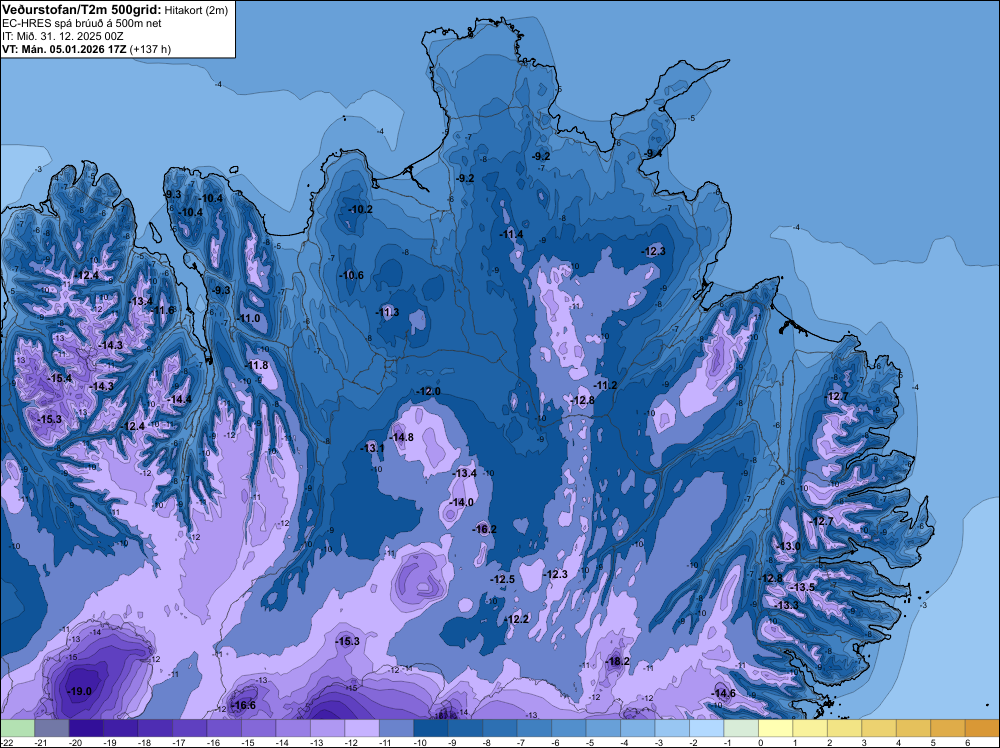This screenshot has height=748, width=1000.
Task: Click the -14.6 temperature label
Action: point(724,693)
